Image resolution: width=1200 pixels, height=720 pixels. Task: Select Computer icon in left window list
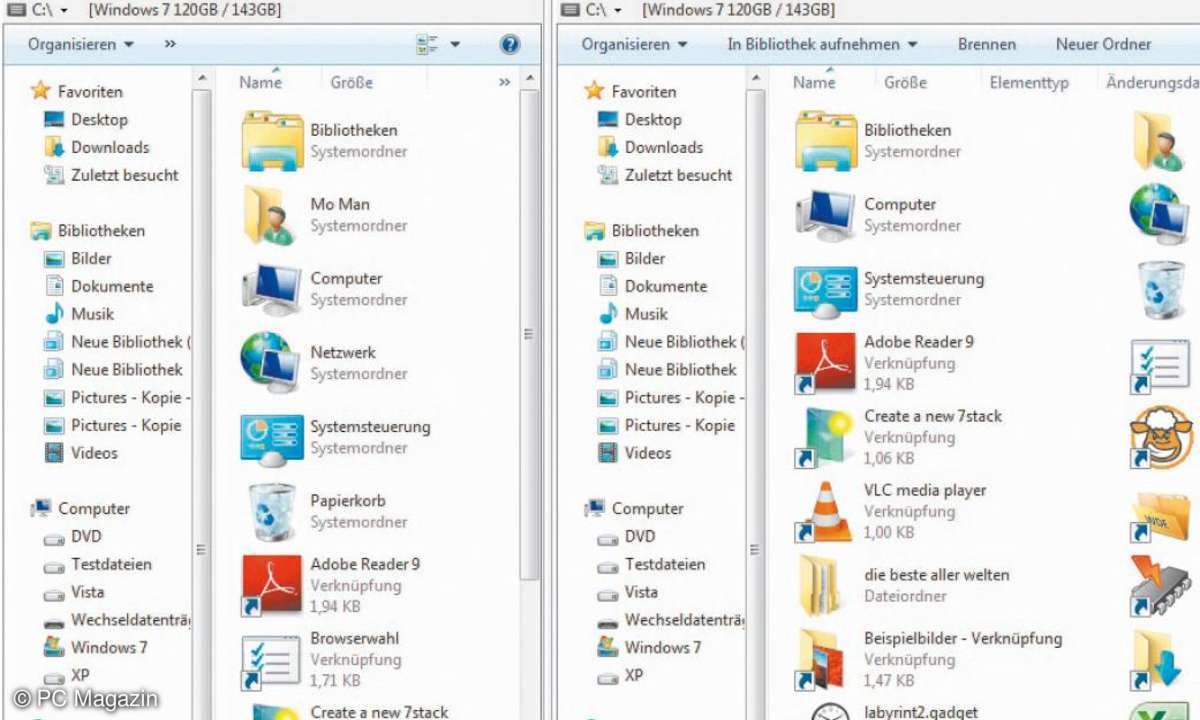[272, 289]
